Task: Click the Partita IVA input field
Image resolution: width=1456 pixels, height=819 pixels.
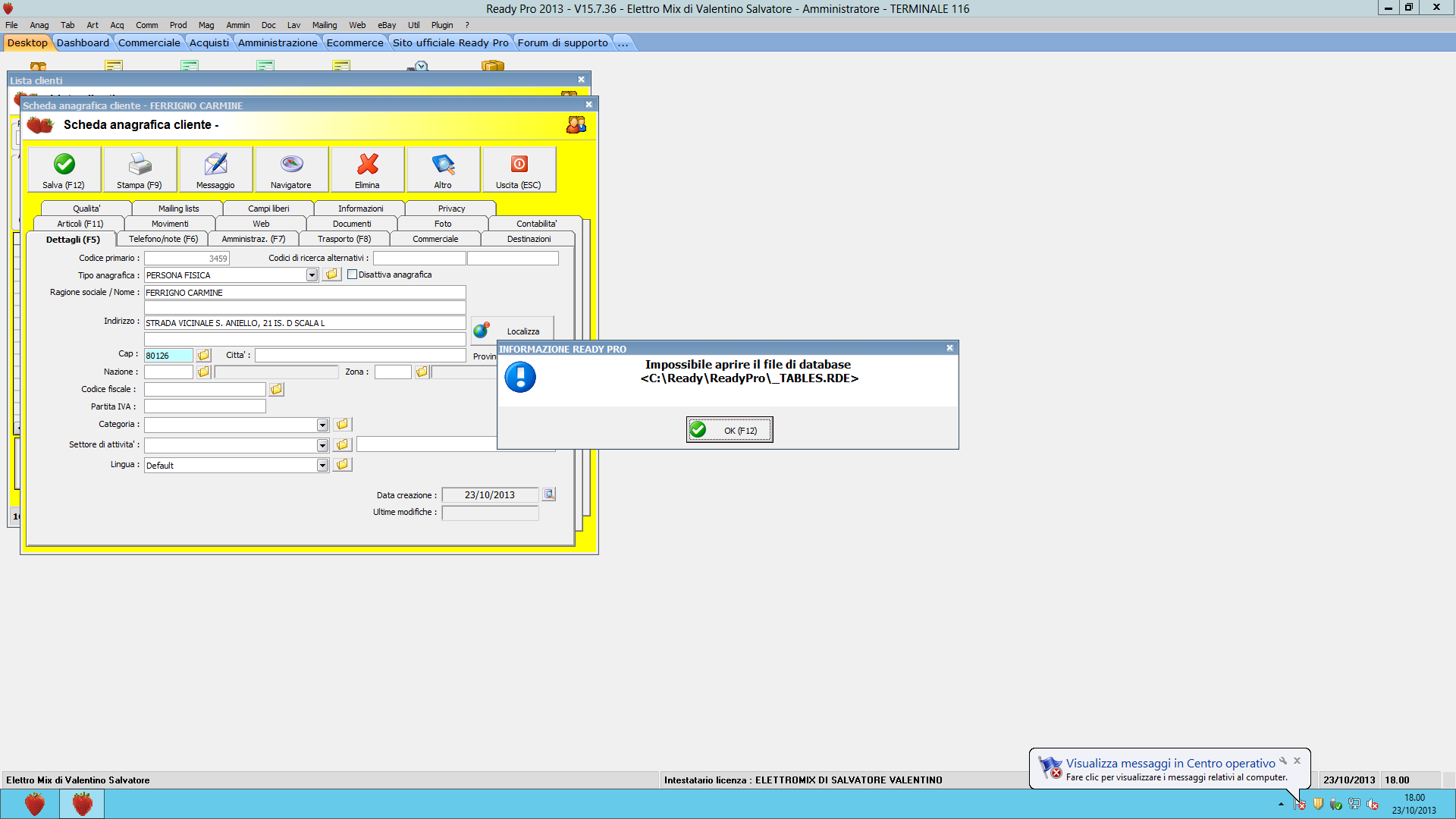Action: pyautogui.click(x=205, y=406)
